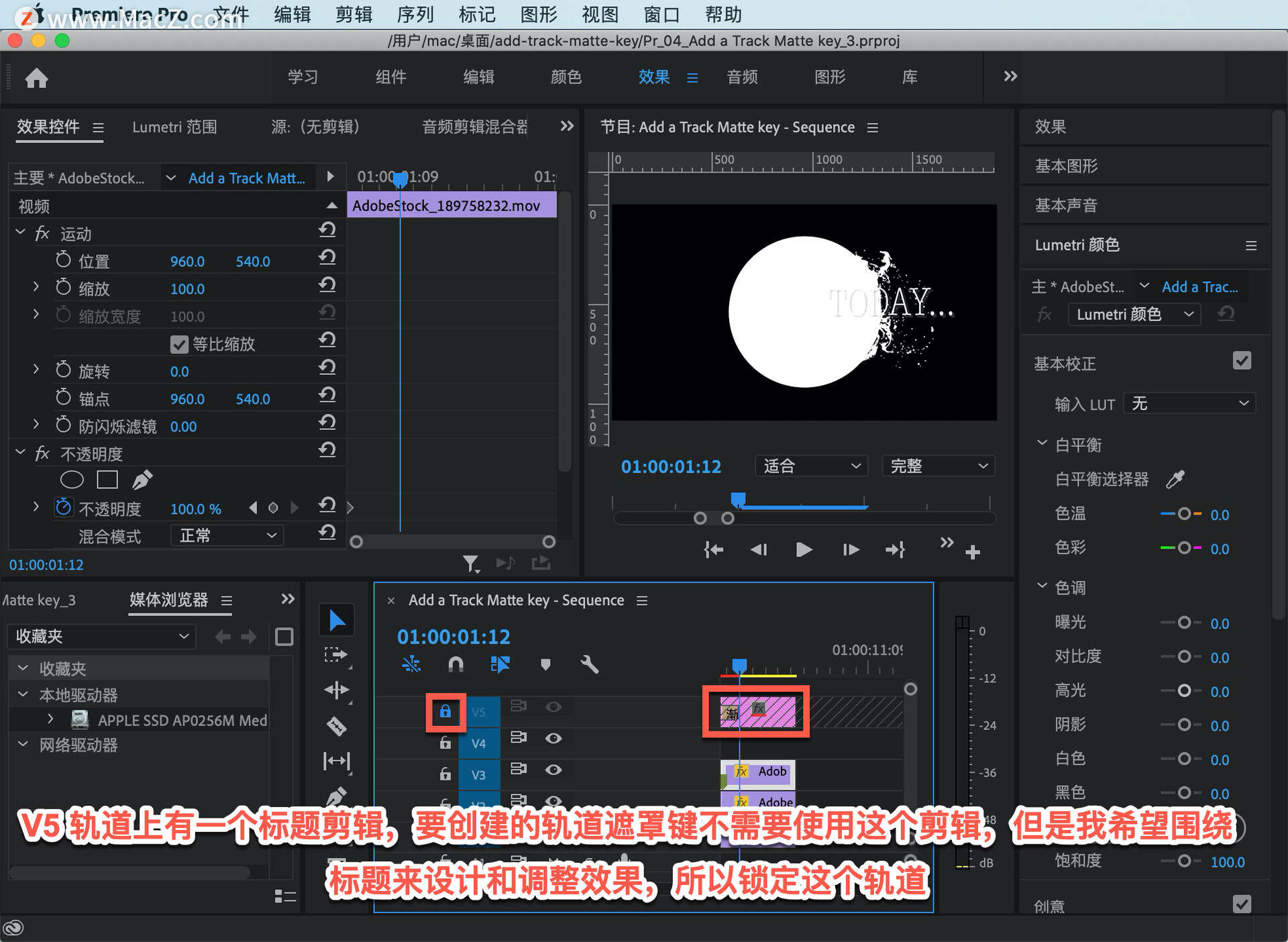Open the Favorites dropdown in Media Browser

coord(101,636)
